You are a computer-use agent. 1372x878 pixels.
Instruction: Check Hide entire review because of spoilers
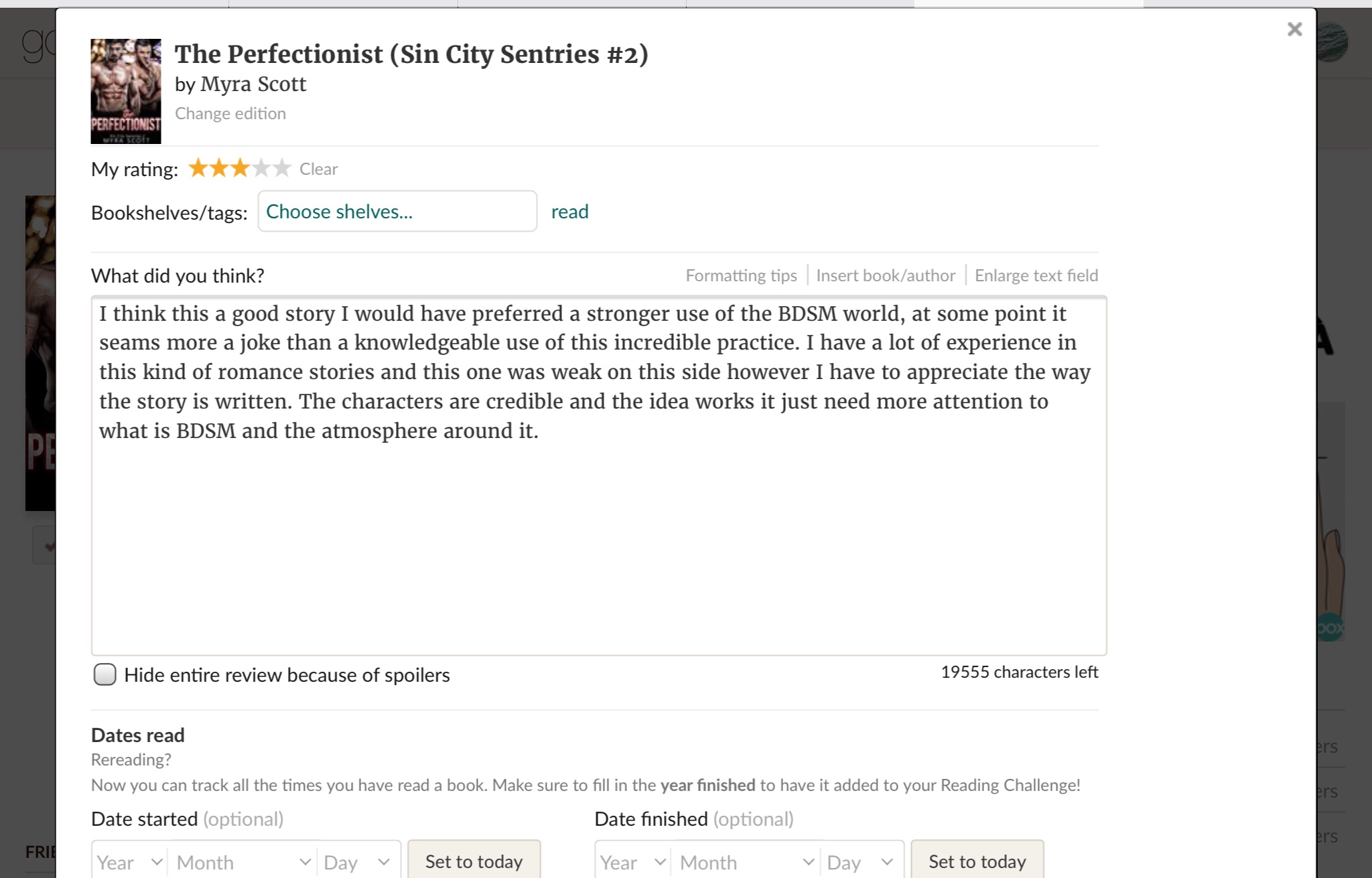[105, 674]
